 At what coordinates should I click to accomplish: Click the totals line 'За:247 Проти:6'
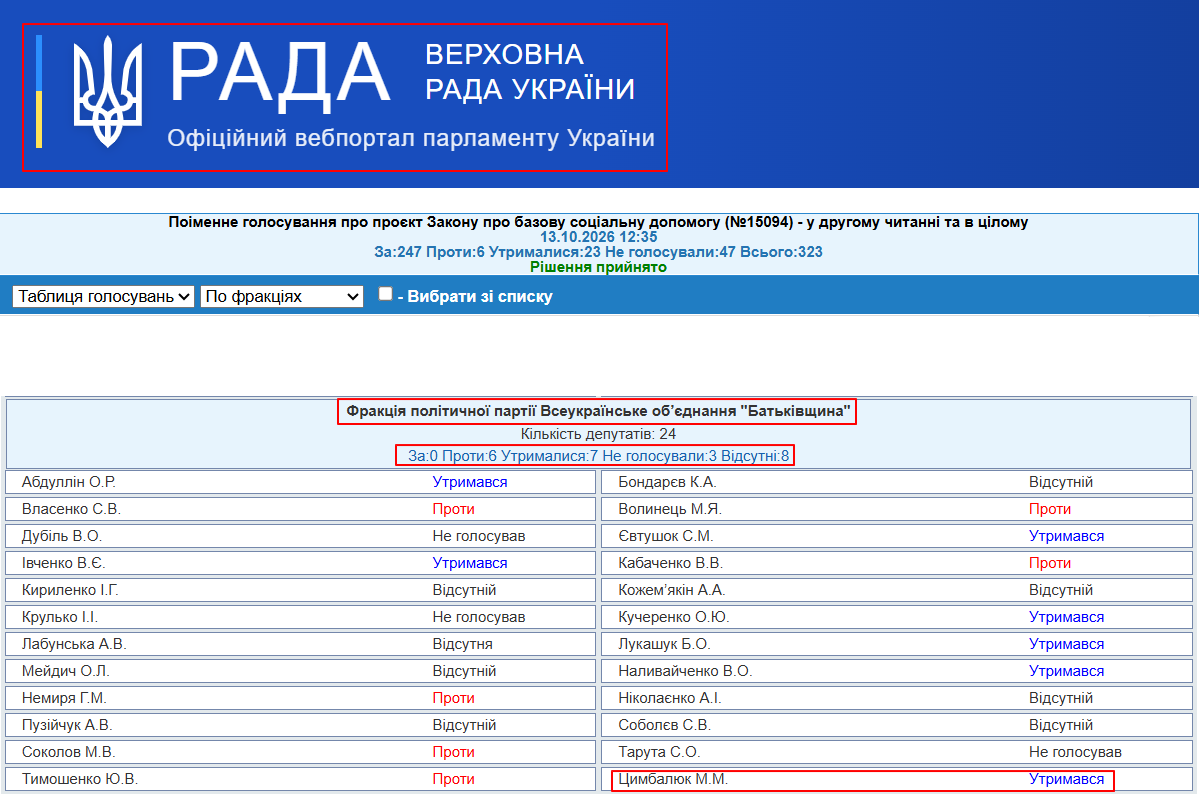(598, 252)
